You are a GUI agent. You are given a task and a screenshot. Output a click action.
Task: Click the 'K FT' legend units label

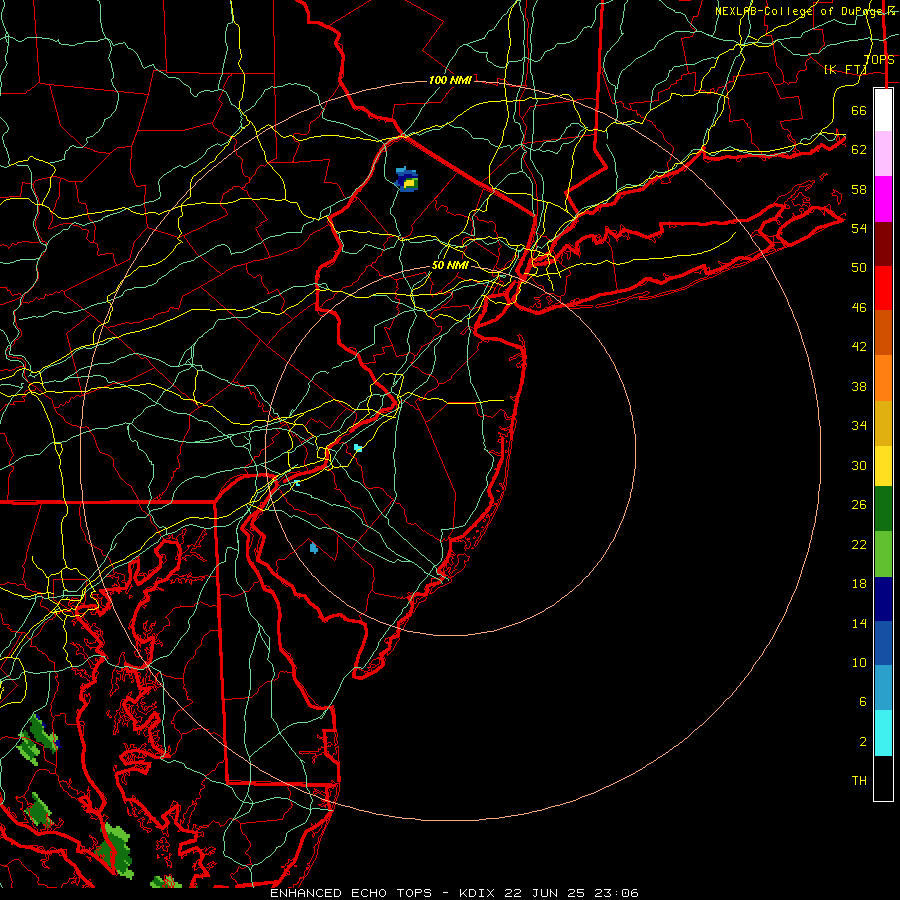pyautogui.click(x=845, y=69)
